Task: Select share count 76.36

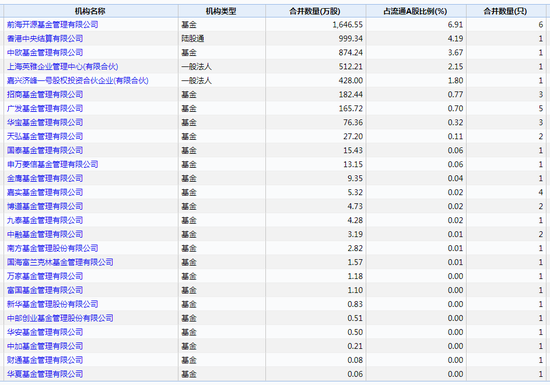Action: pos(353,122)
